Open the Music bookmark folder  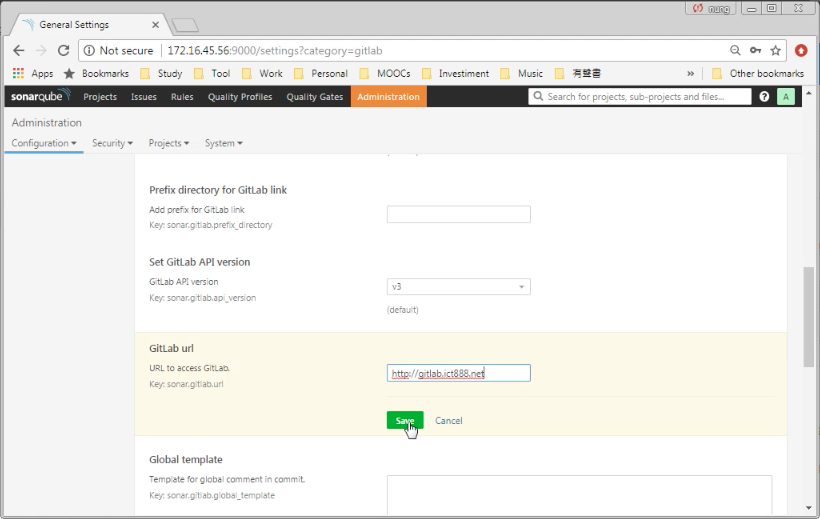click(x=521, y=73)
